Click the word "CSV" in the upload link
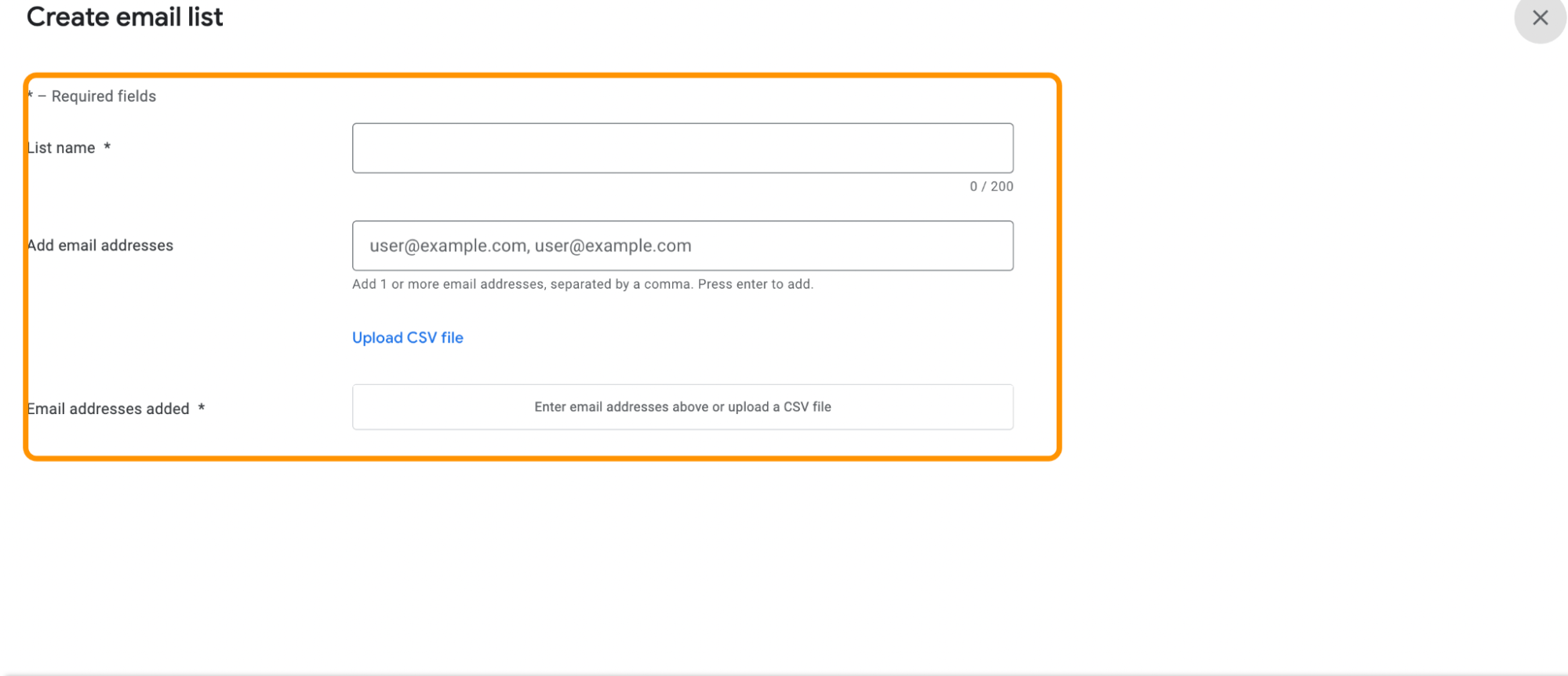 click(x=421, y=338)
